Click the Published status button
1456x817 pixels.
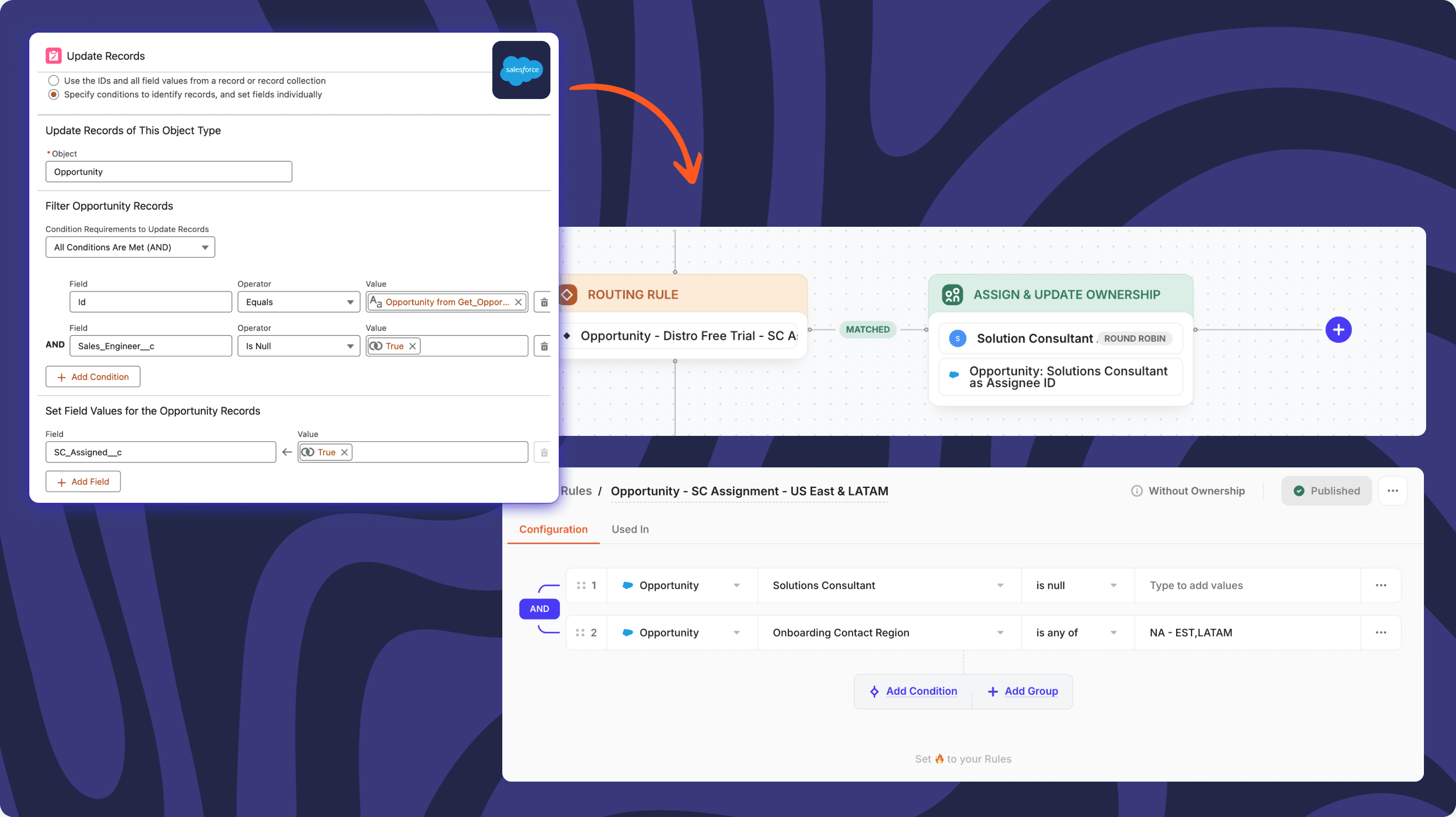(x=1326, y=491)
